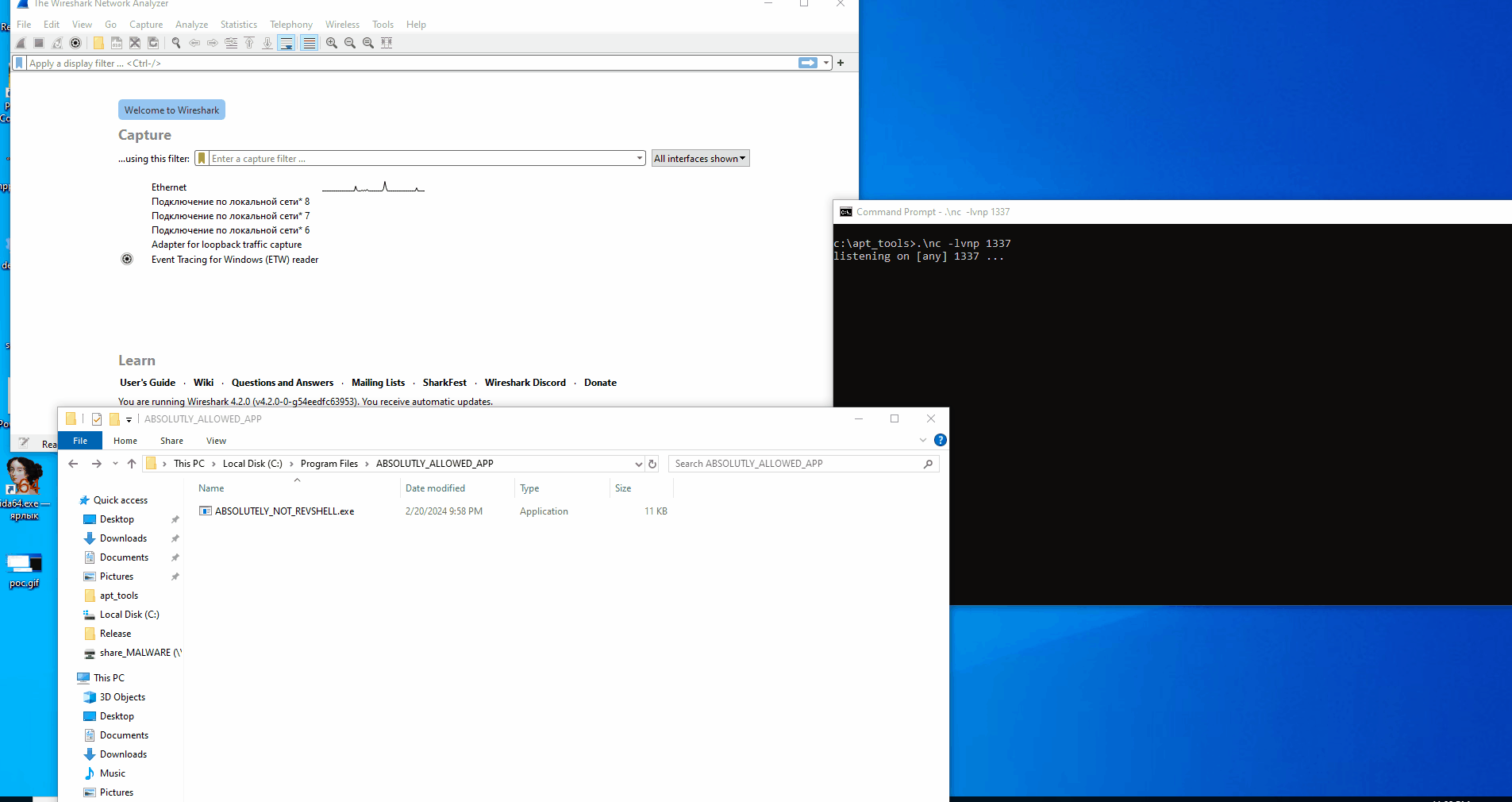Image resolution: width=1512 pixels, height=802 pixels.
Task: Click the Resize columns toolbar icon
Action: tap(387, 43)
